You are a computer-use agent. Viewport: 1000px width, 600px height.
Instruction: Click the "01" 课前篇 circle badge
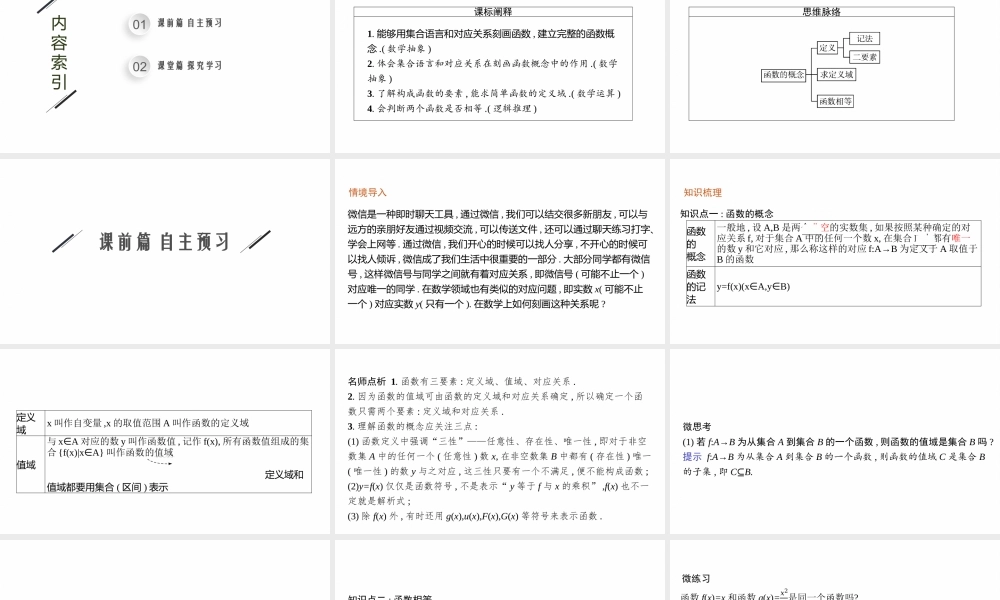(137, 24)
